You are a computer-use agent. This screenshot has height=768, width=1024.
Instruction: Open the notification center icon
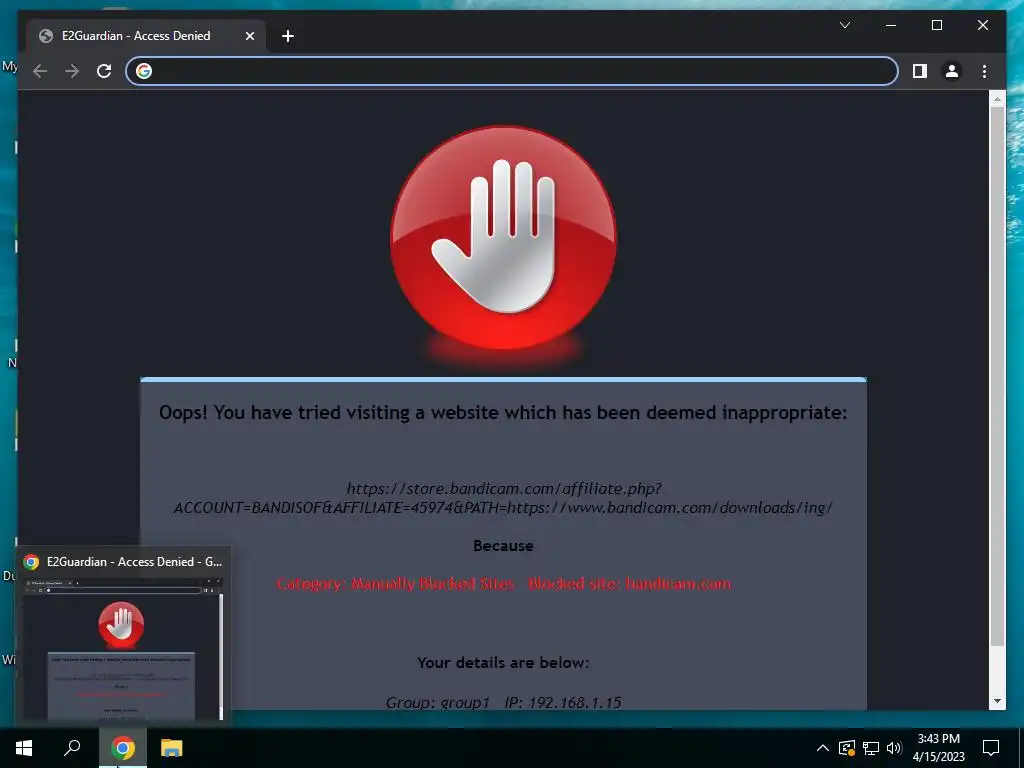991,748
